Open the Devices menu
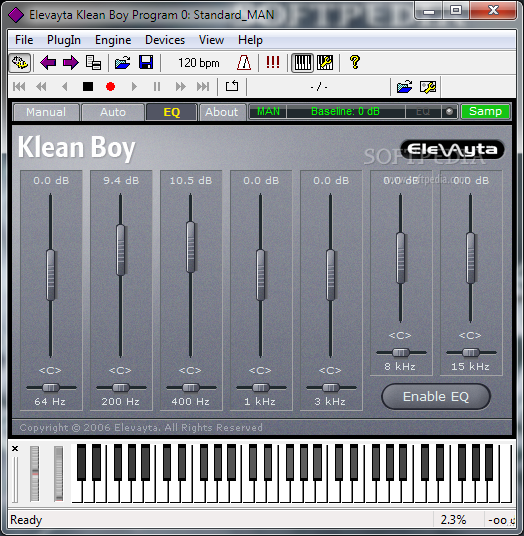The width and height of the screenshot is (524, 536). [165, 40]
